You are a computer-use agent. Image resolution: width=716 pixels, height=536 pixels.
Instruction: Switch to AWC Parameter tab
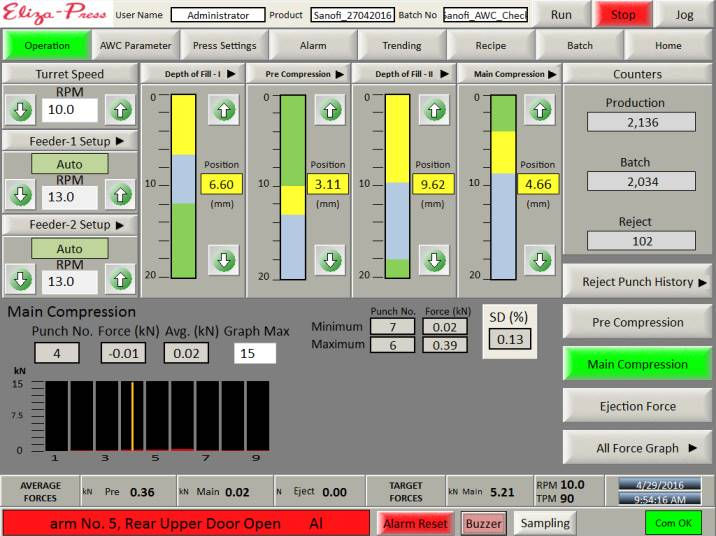pos(136,45)
